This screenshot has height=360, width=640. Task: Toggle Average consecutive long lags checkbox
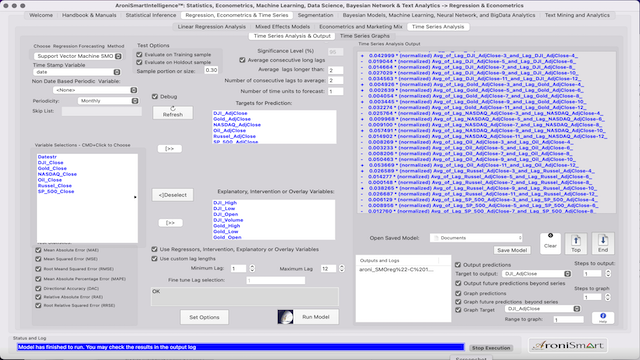click(242, 60)
